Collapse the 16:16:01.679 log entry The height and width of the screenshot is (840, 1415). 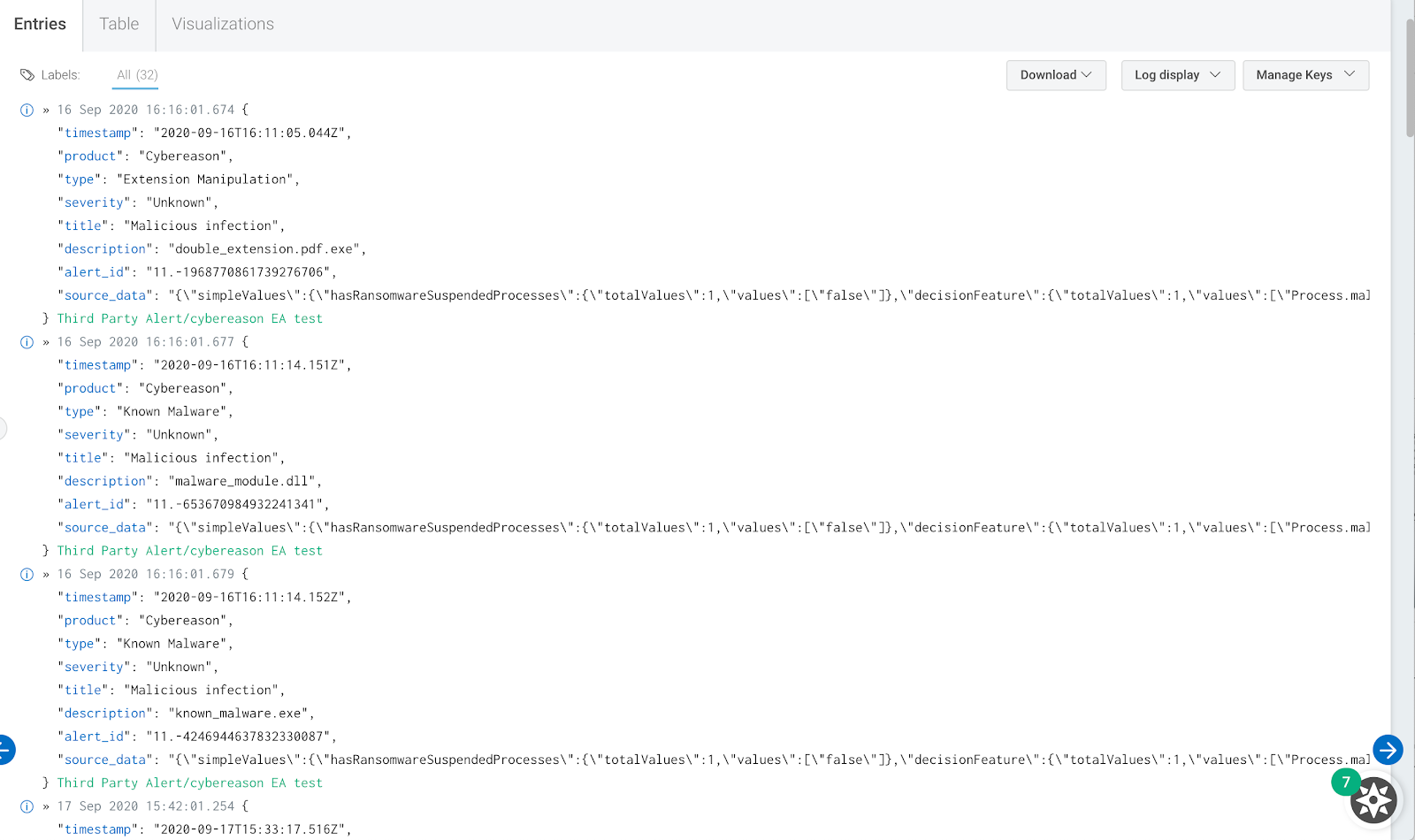[46, 575]
